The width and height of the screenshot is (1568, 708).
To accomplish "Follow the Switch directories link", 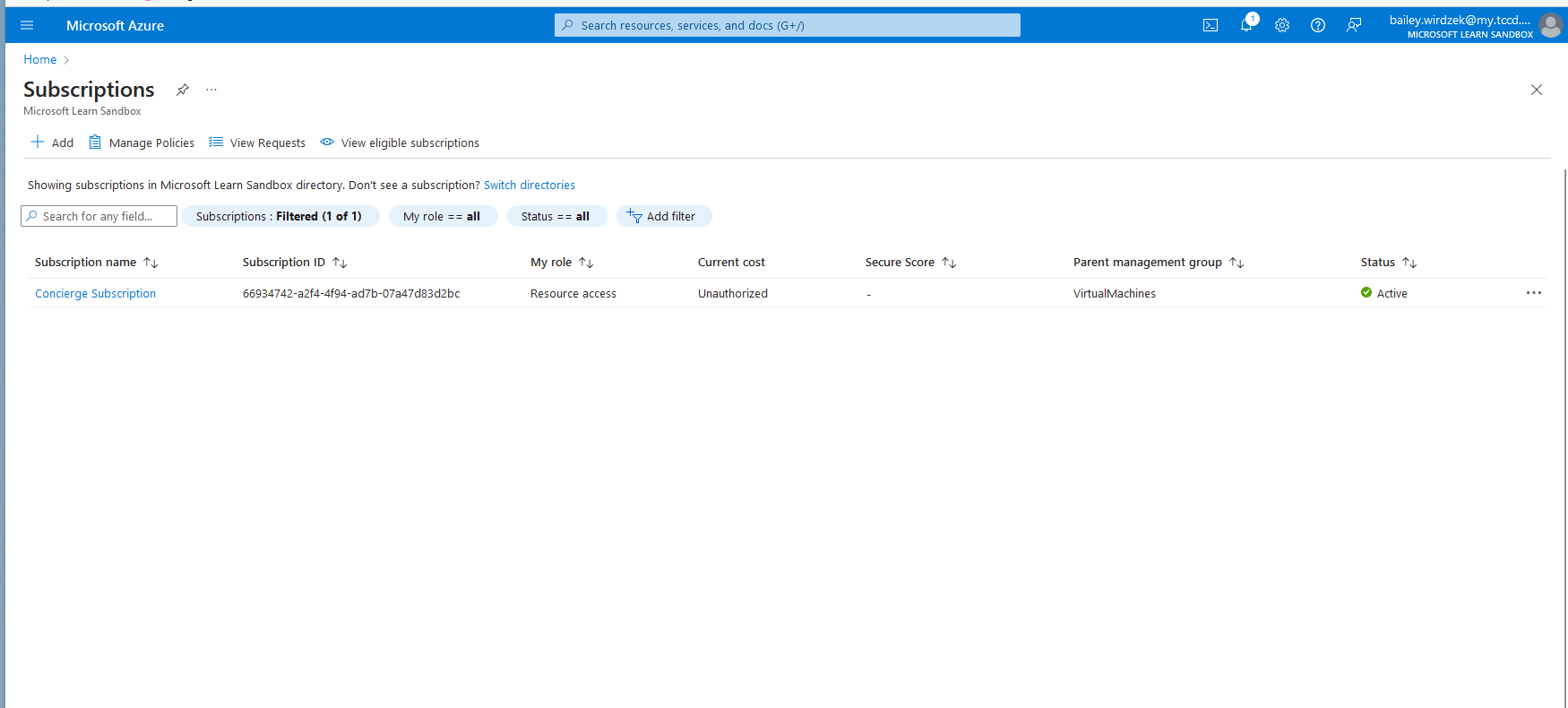I will tap(530, 186).
